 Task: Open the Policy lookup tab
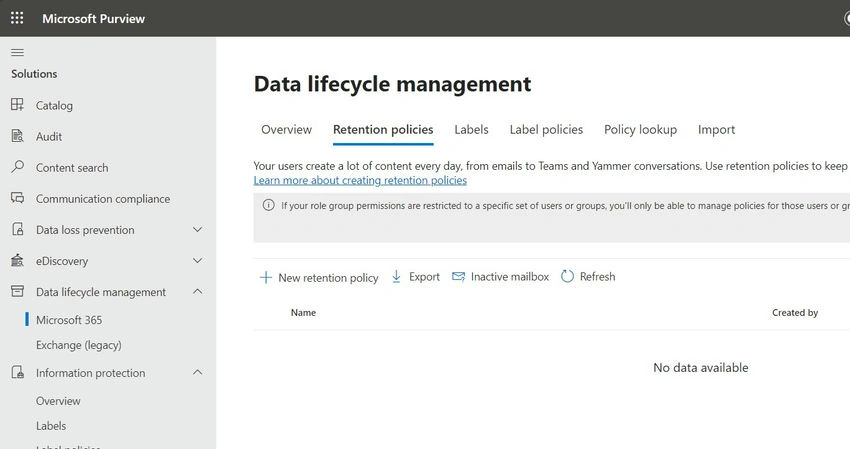pos(640,130)
